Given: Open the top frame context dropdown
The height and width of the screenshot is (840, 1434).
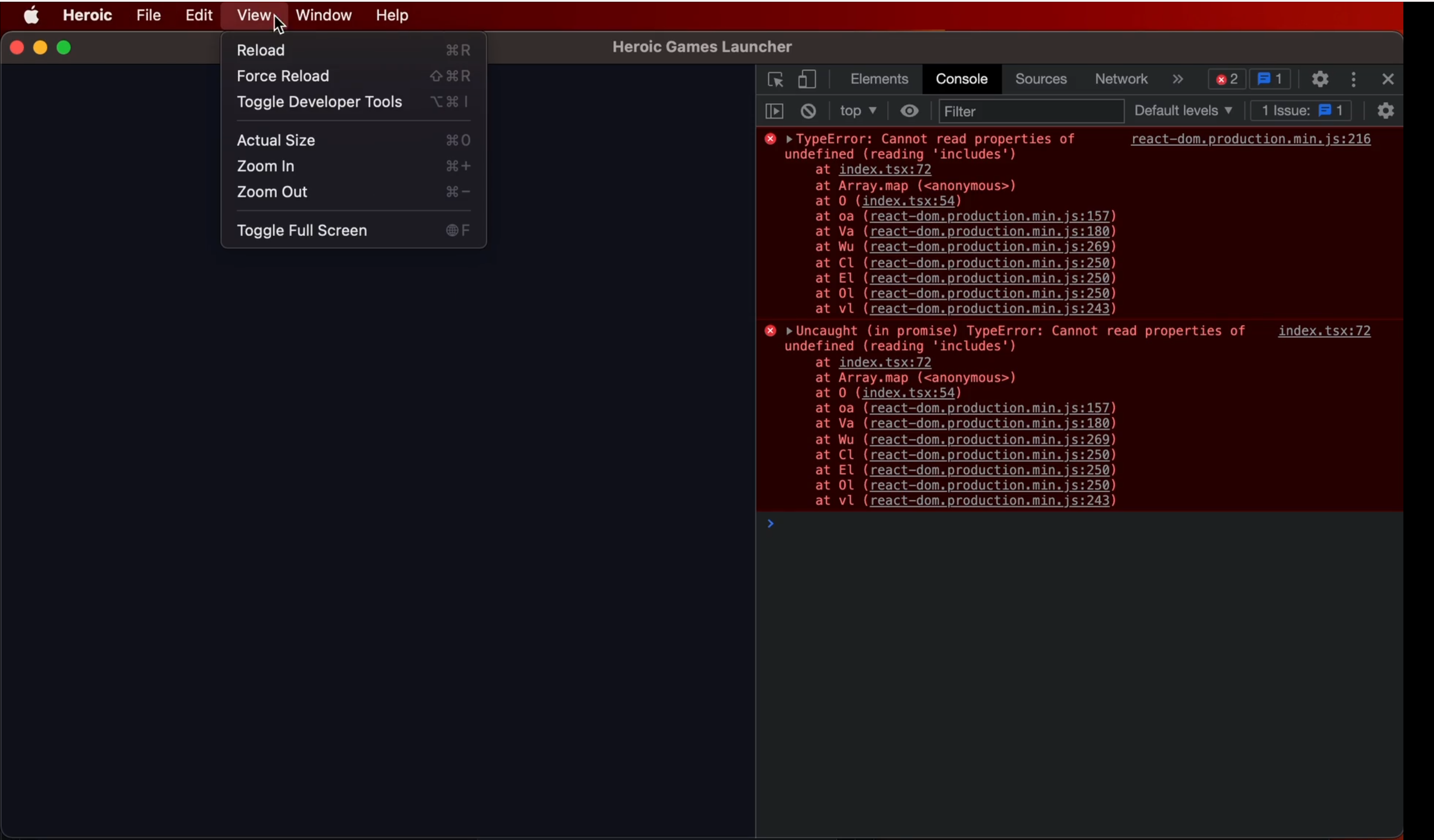Looking at the screenshot, I should (x=858, y=111).
